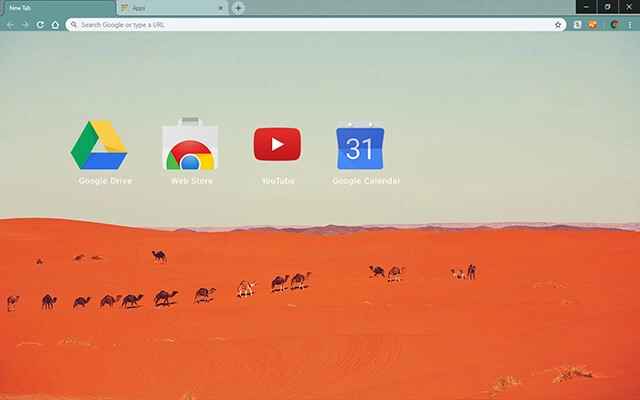Close the Apps tab
This screenshot has height=400, width=640.
pos(220,8)
